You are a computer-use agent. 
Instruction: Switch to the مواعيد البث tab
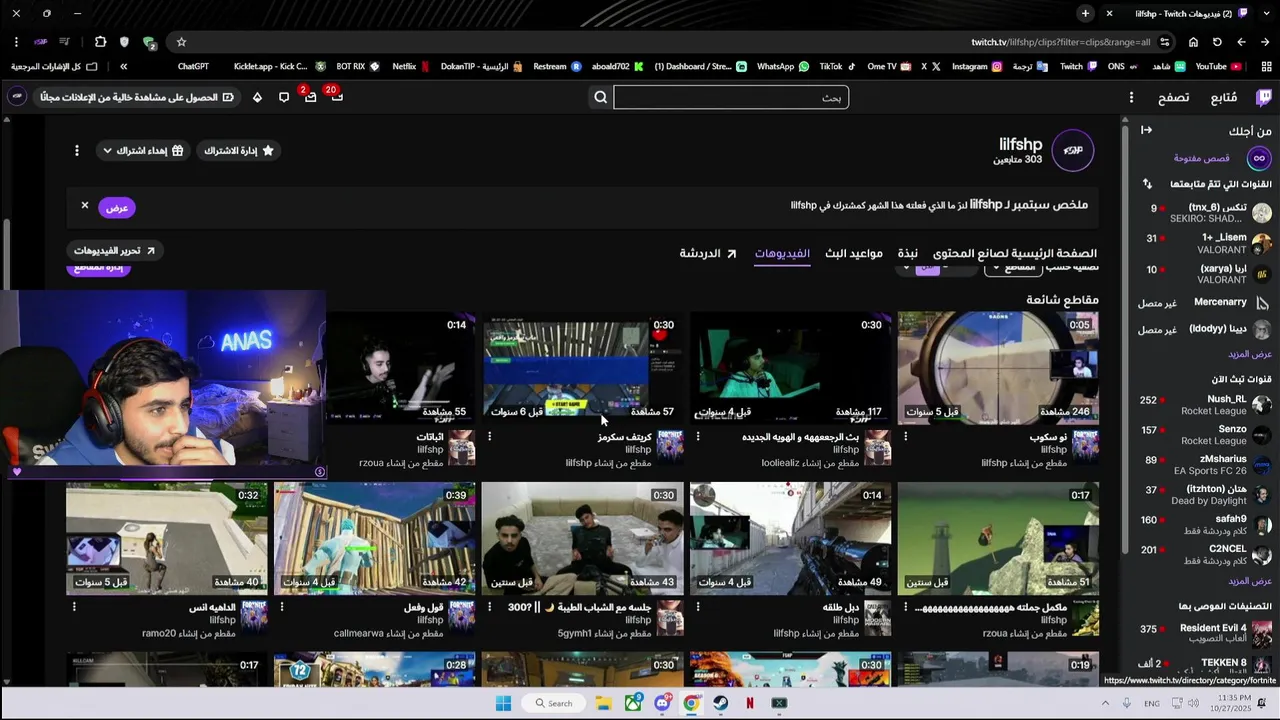point(854,253)
